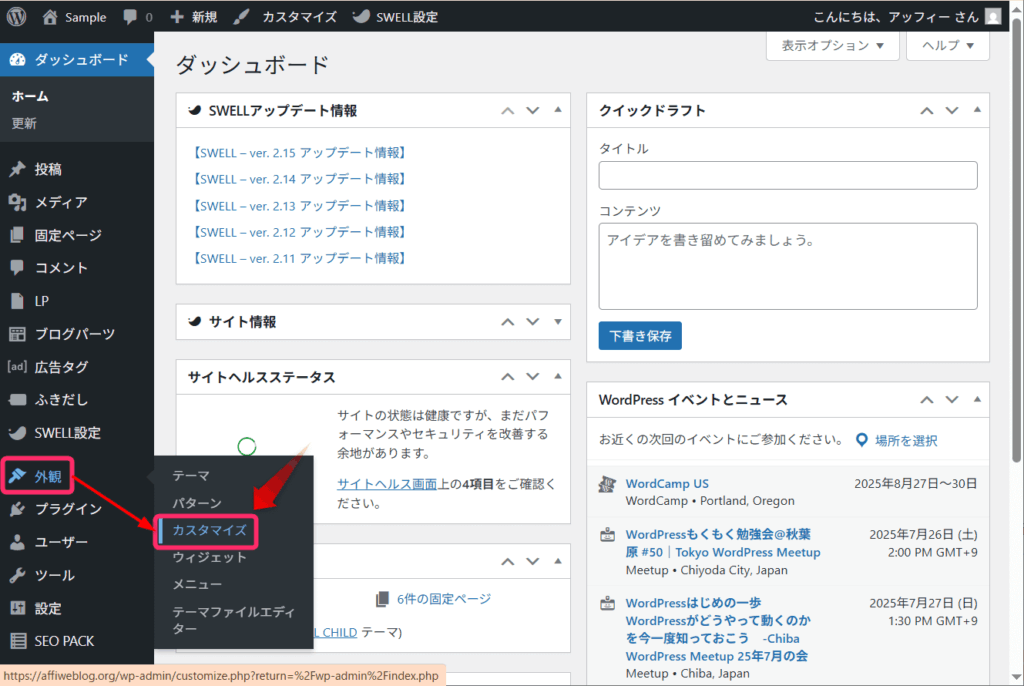The width and height of the screenshot is (1024, 686).
Task: Click the クイックドラフト タイトル input field
Action: [788, 176]
